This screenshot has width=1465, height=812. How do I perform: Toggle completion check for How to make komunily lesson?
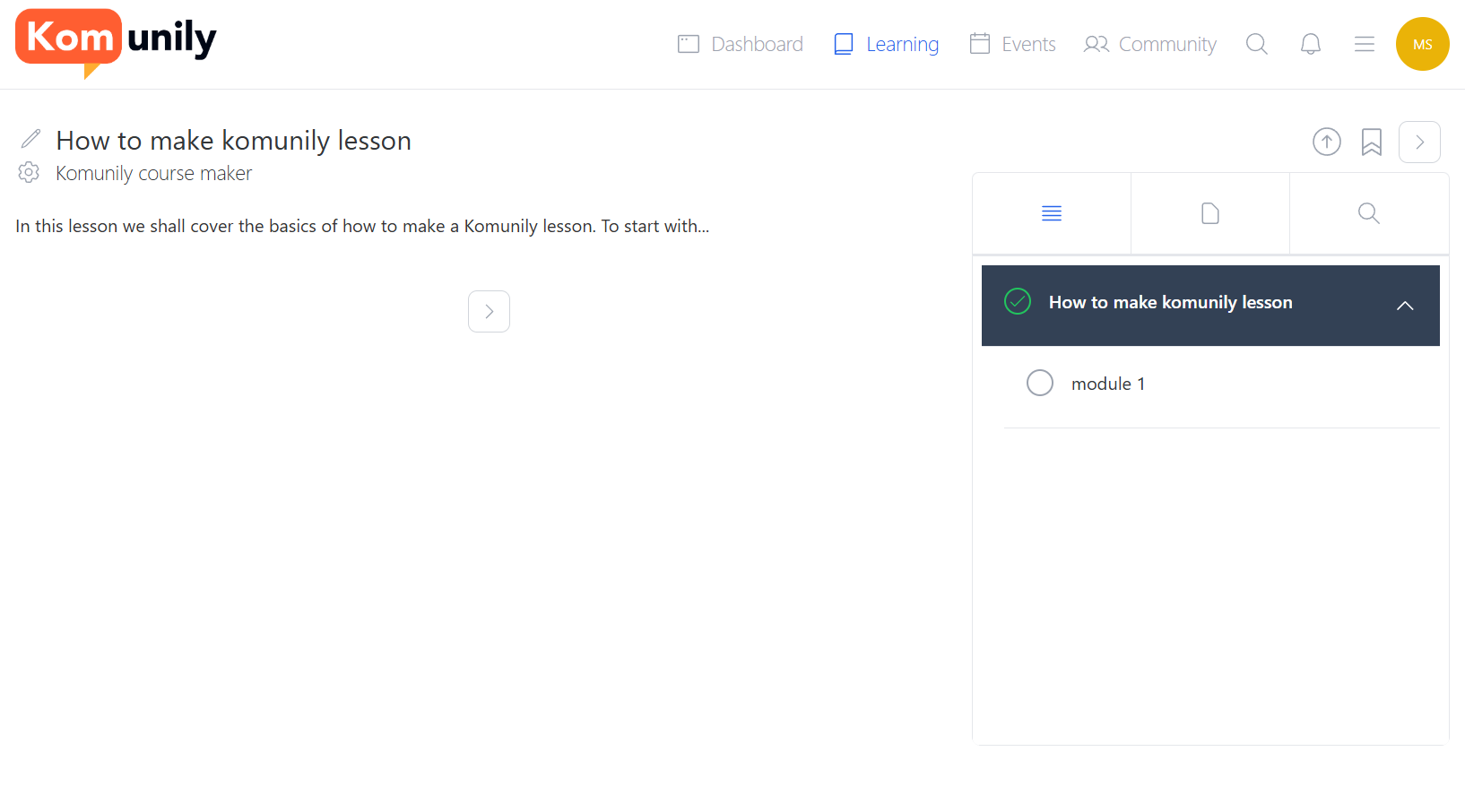coord(1018,301)
